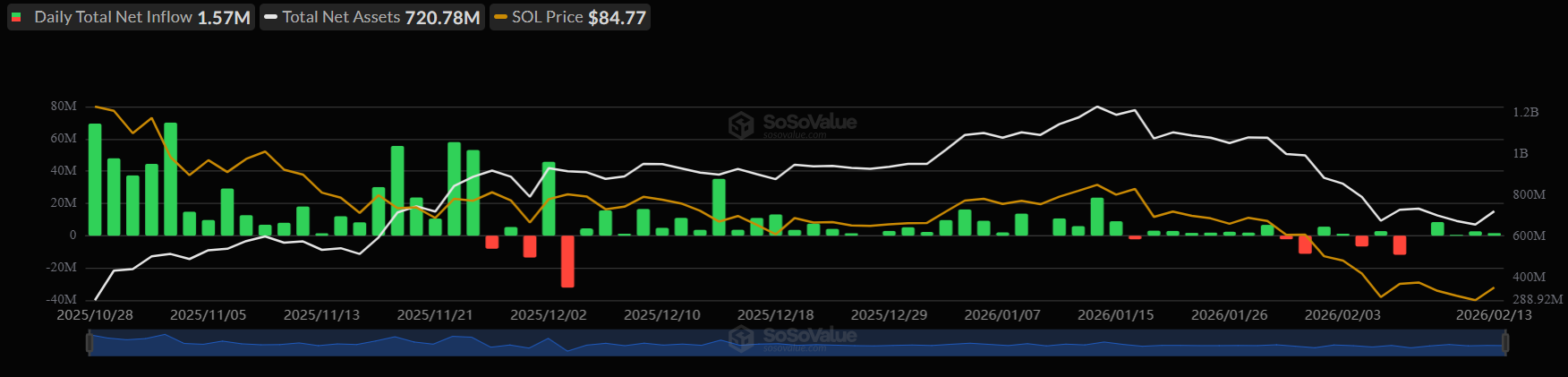Image resolution: width=1568 pixels, height=377 pixels.
Task: Select the 2025/12/18 date on the x-axis
Action: click(x=775, y=315)
